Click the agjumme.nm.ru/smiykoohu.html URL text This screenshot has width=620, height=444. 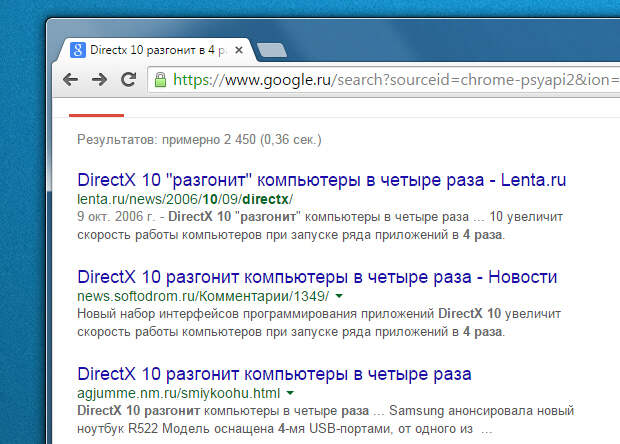pos(178,393)
